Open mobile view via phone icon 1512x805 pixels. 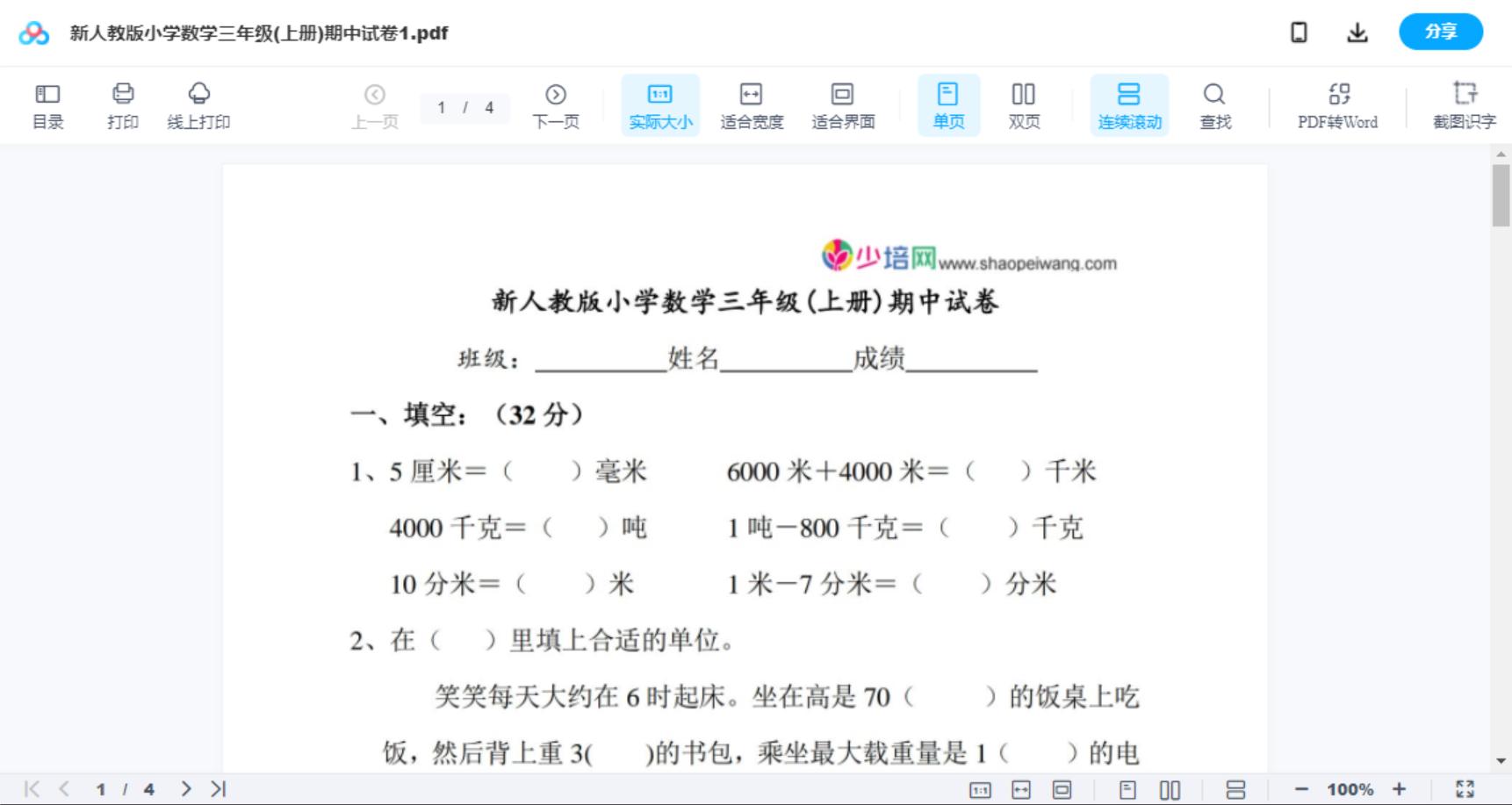pos(1299,32)
